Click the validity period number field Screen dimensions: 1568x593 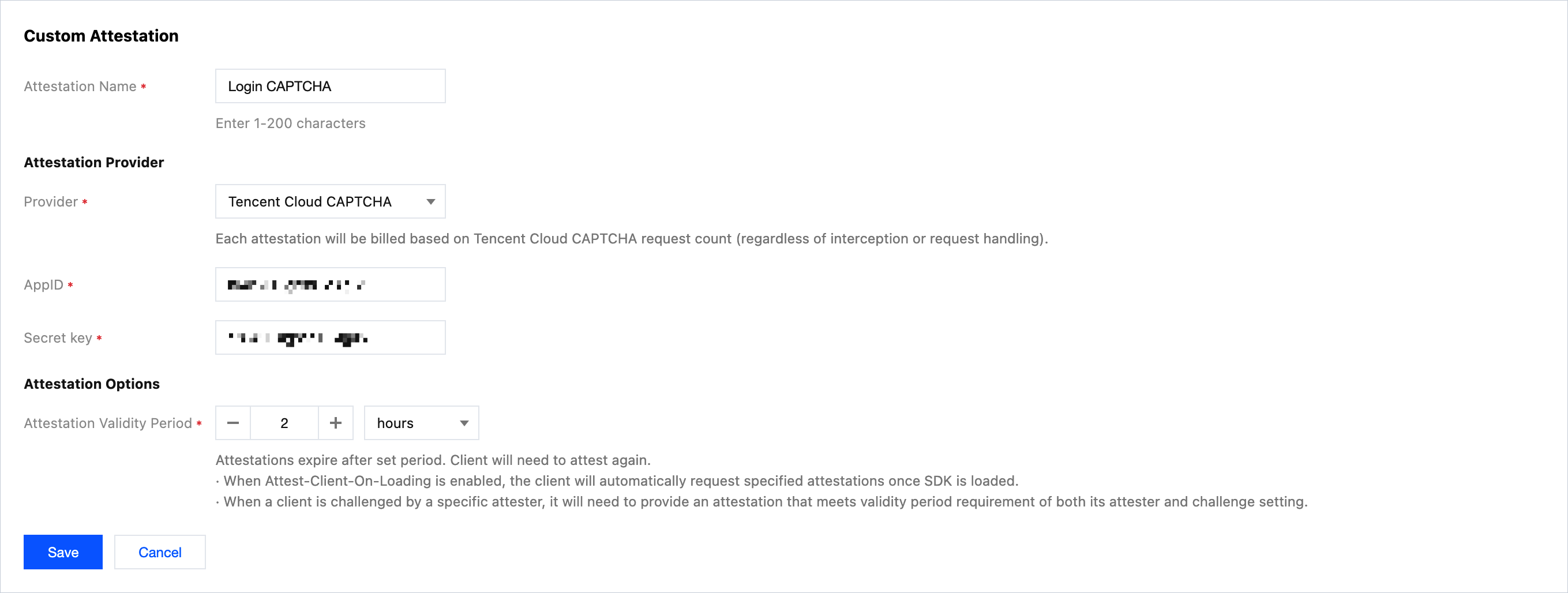284,422
